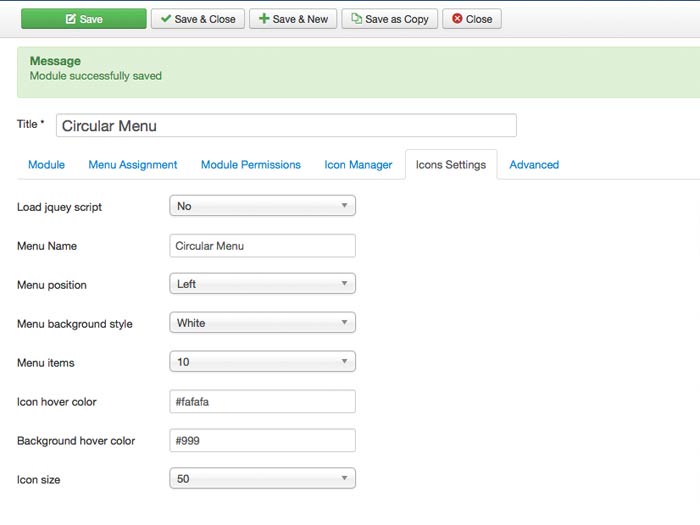Open the Menu Assignment tab
The height and width of the screenshot is (525, 700).
(133, 165)
